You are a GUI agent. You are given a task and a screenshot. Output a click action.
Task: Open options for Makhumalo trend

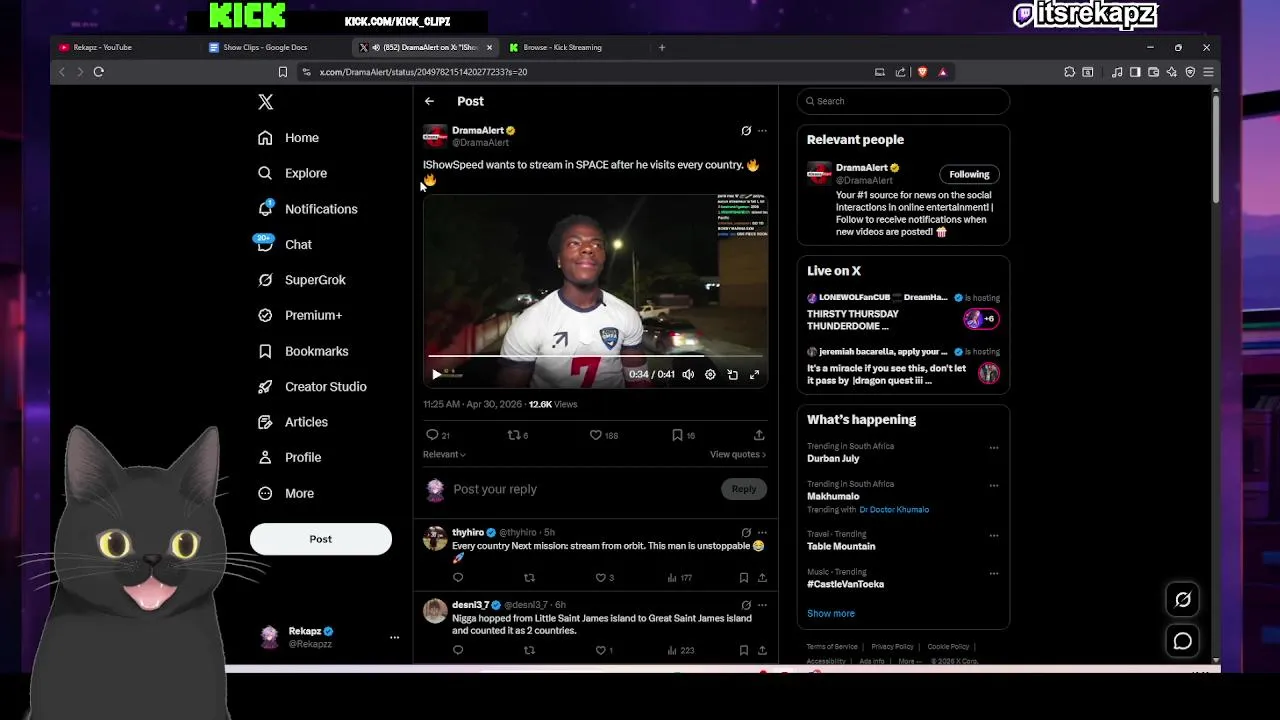(x=993, y=486)
